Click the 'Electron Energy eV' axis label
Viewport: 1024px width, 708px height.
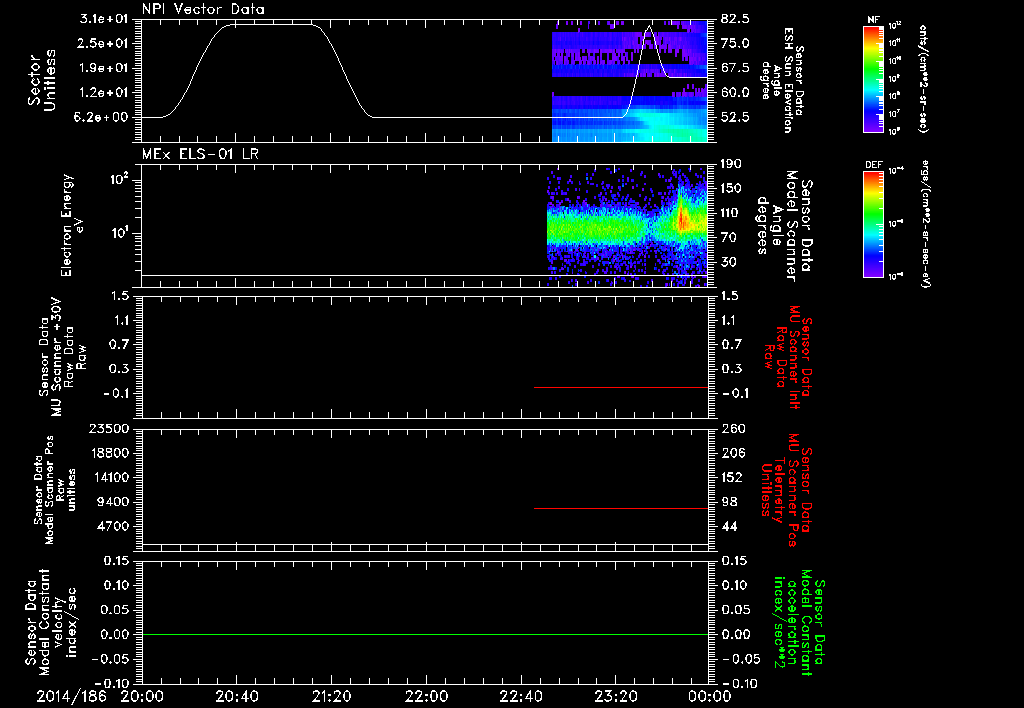(72, 225)
